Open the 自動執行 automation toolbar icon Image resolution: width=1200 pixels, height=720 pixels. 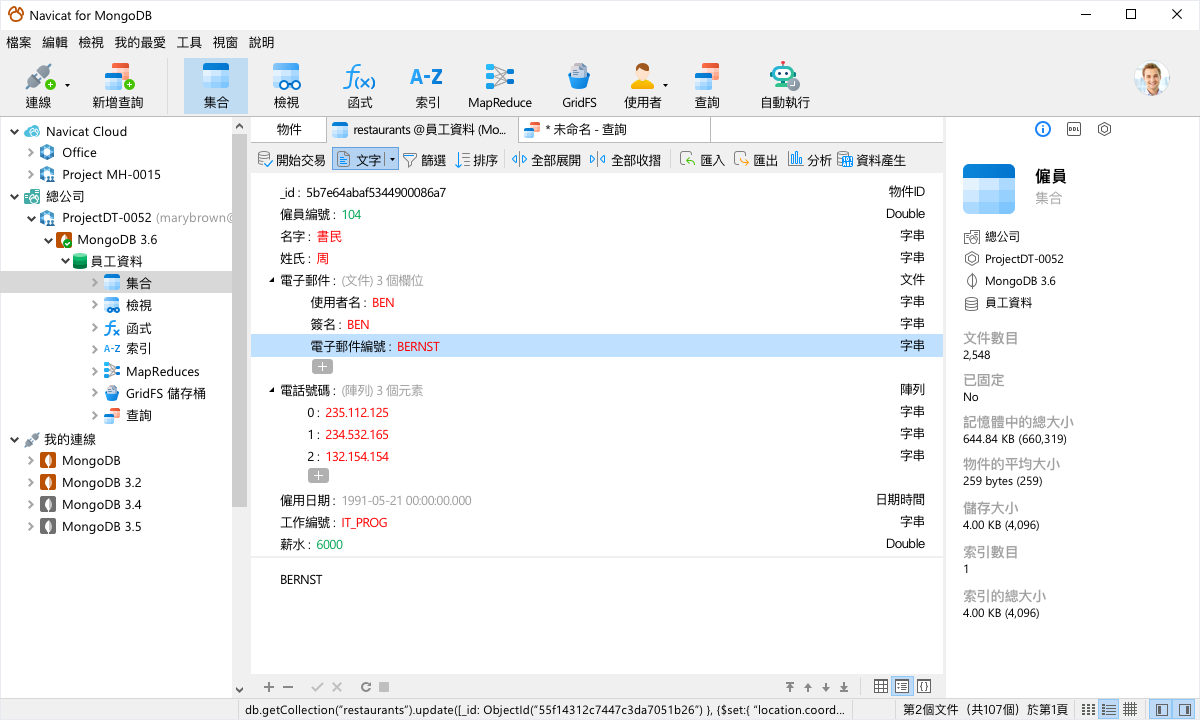[x=785, y=86]
